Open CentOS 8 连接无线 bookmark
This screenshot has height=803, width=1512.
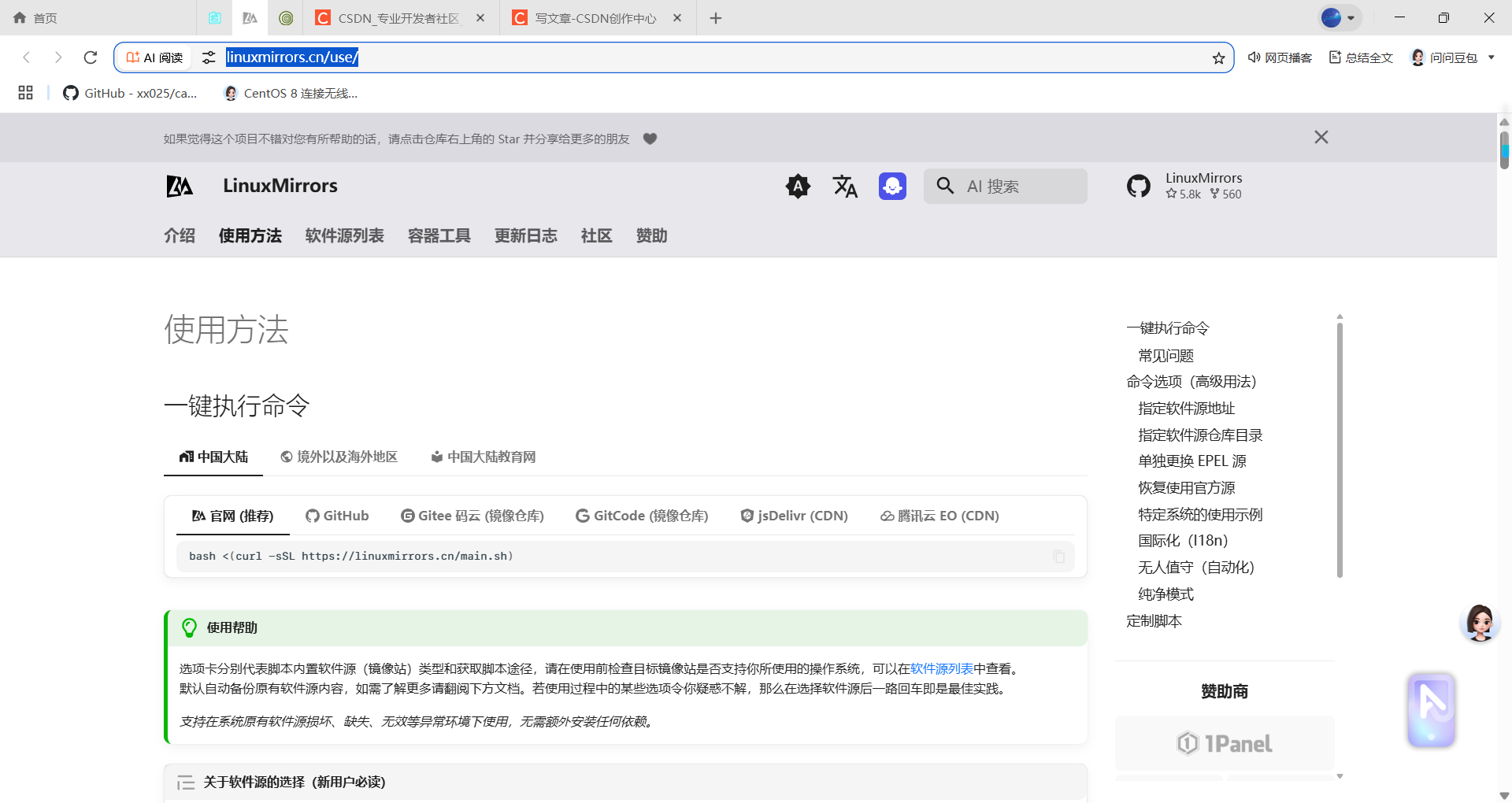click(291, 93)
